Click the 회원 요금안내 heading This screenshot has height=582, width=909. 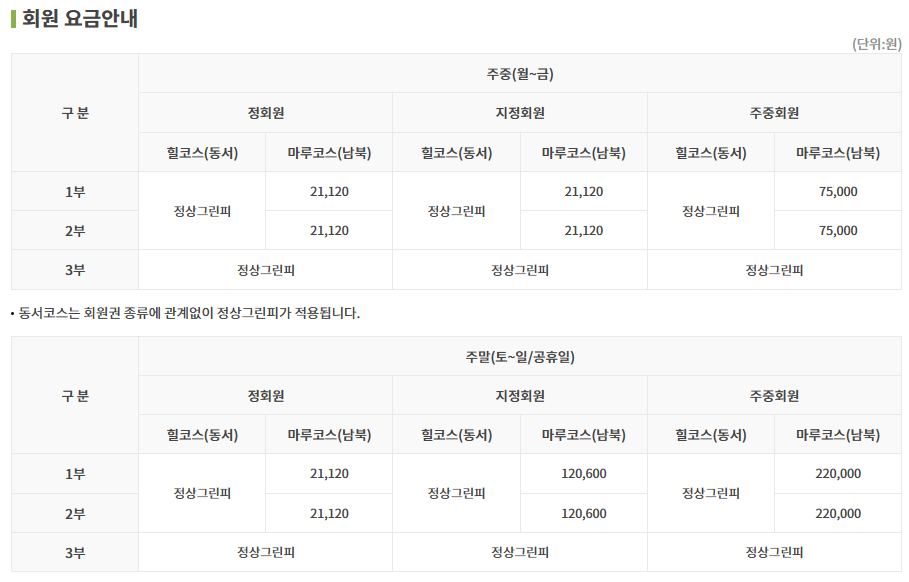point(79,18)
